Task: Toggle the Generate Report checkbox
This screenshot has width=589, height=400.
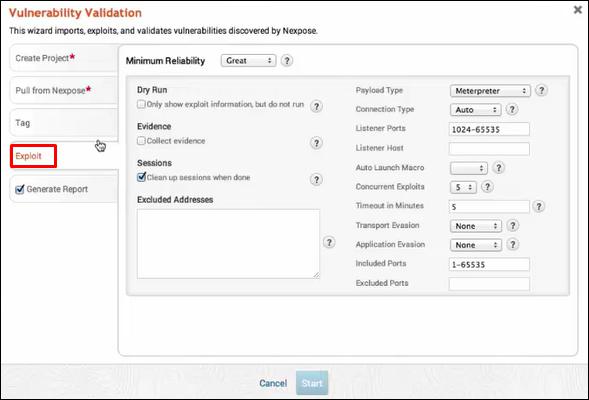Action: click(20, 189)
